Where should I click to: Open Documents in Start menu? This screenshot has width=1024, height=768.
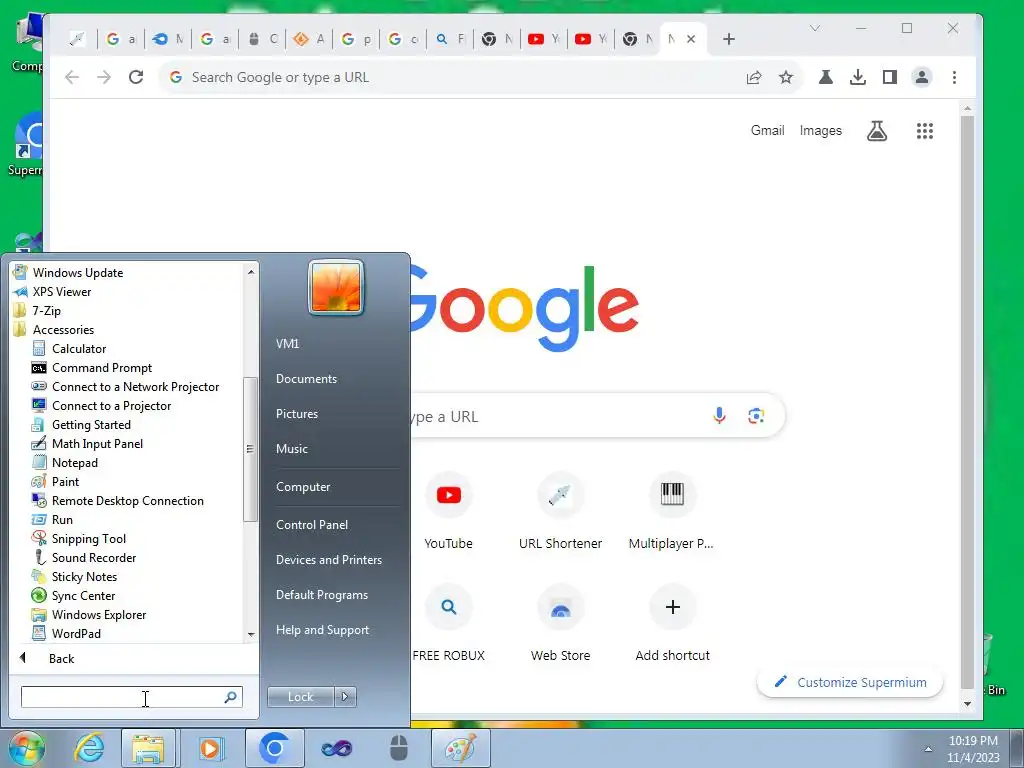click(306, 379)
